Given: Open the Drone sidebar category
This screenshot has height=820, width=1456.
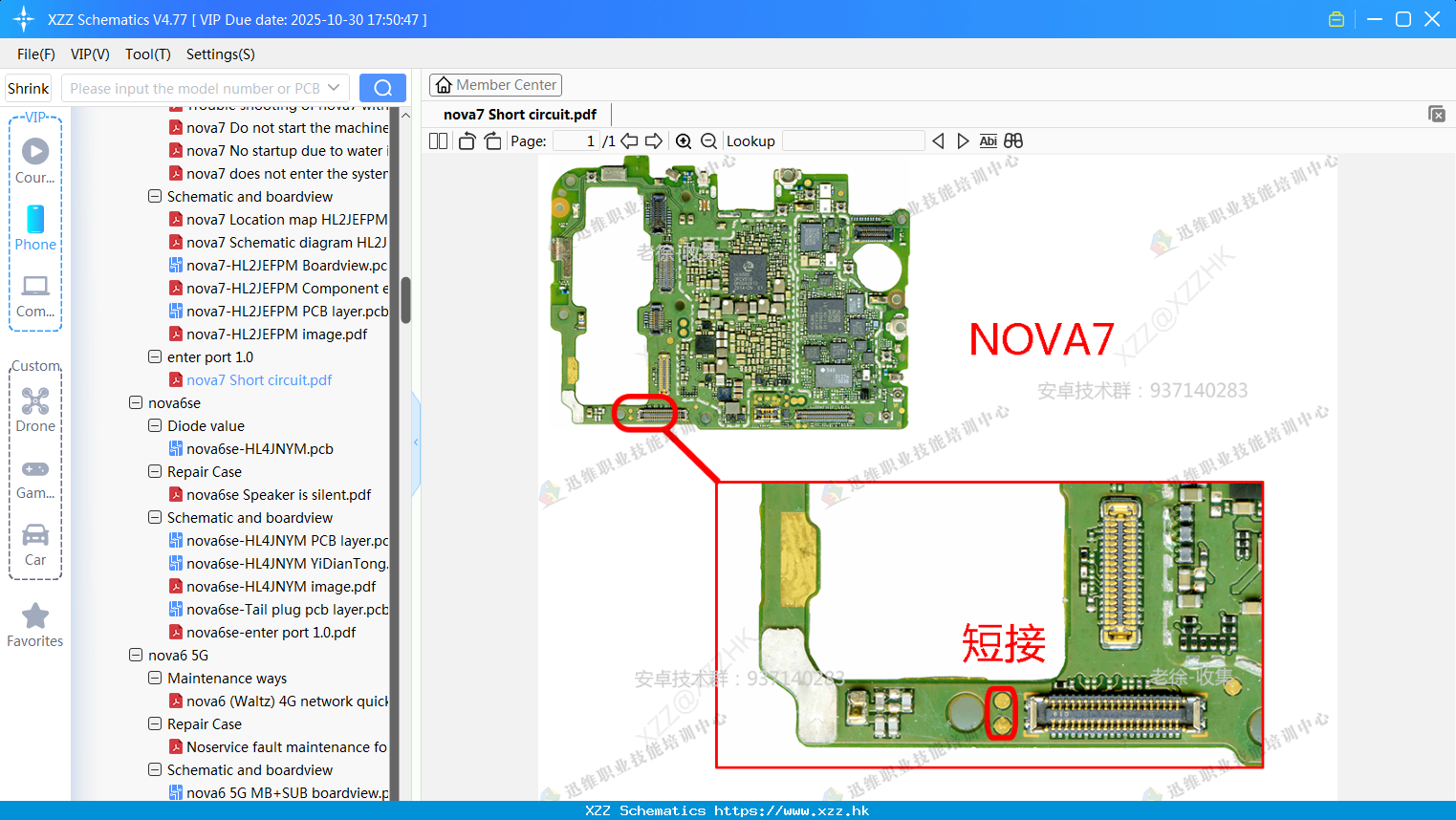Looking at the screenshot, I should 35,410.
